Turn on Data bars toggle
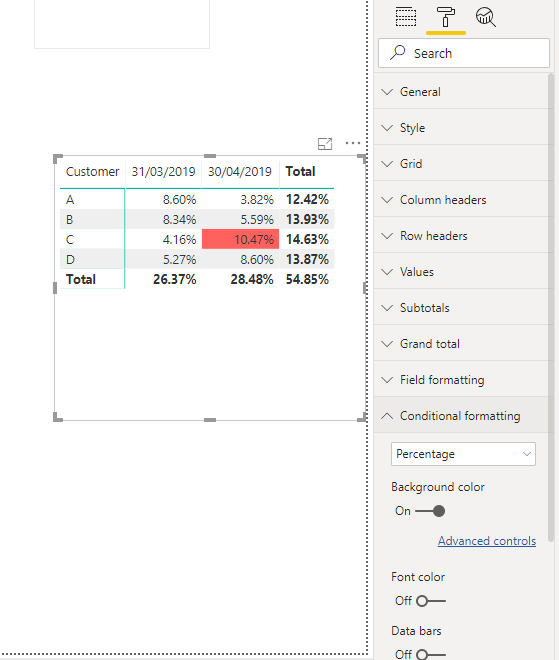This screenshot has width=559, height=660. (x=431, y=654)
